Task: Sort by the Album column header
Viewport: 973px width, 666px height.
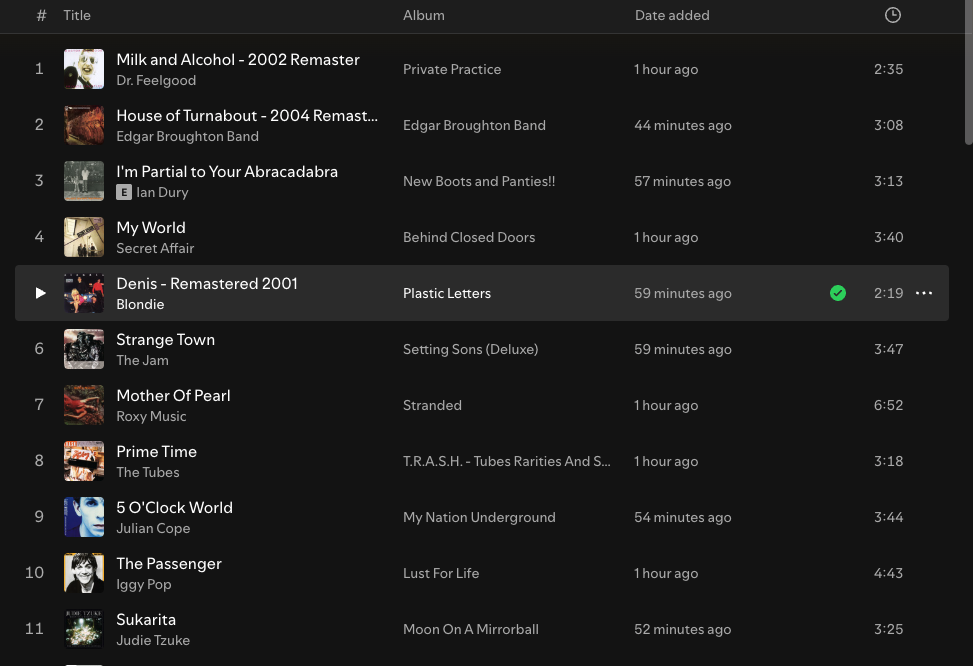Action: point(424,15)
